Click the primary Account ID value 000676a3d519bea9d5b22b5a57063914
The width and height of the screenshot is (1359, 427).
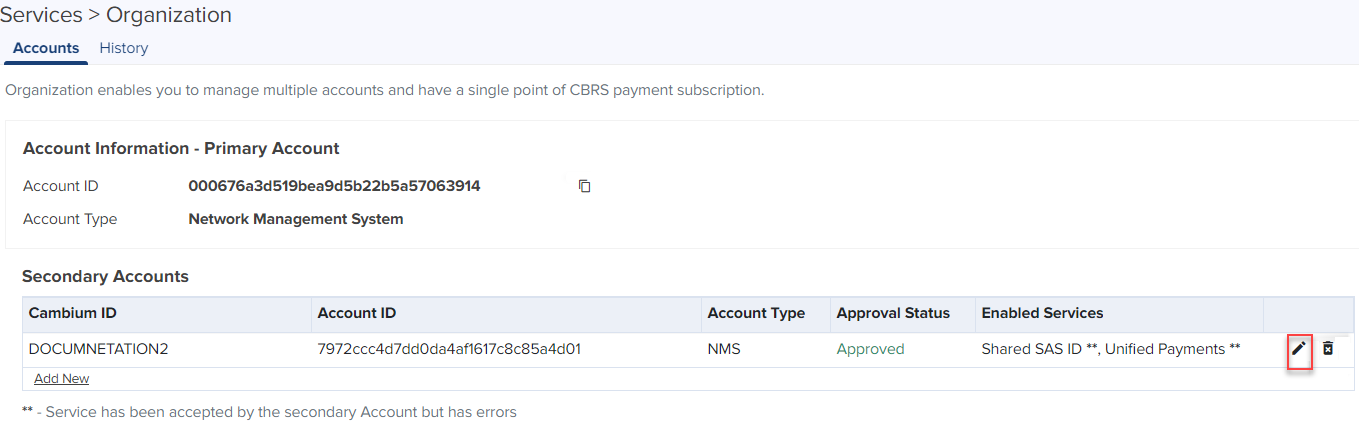point(334,186)
